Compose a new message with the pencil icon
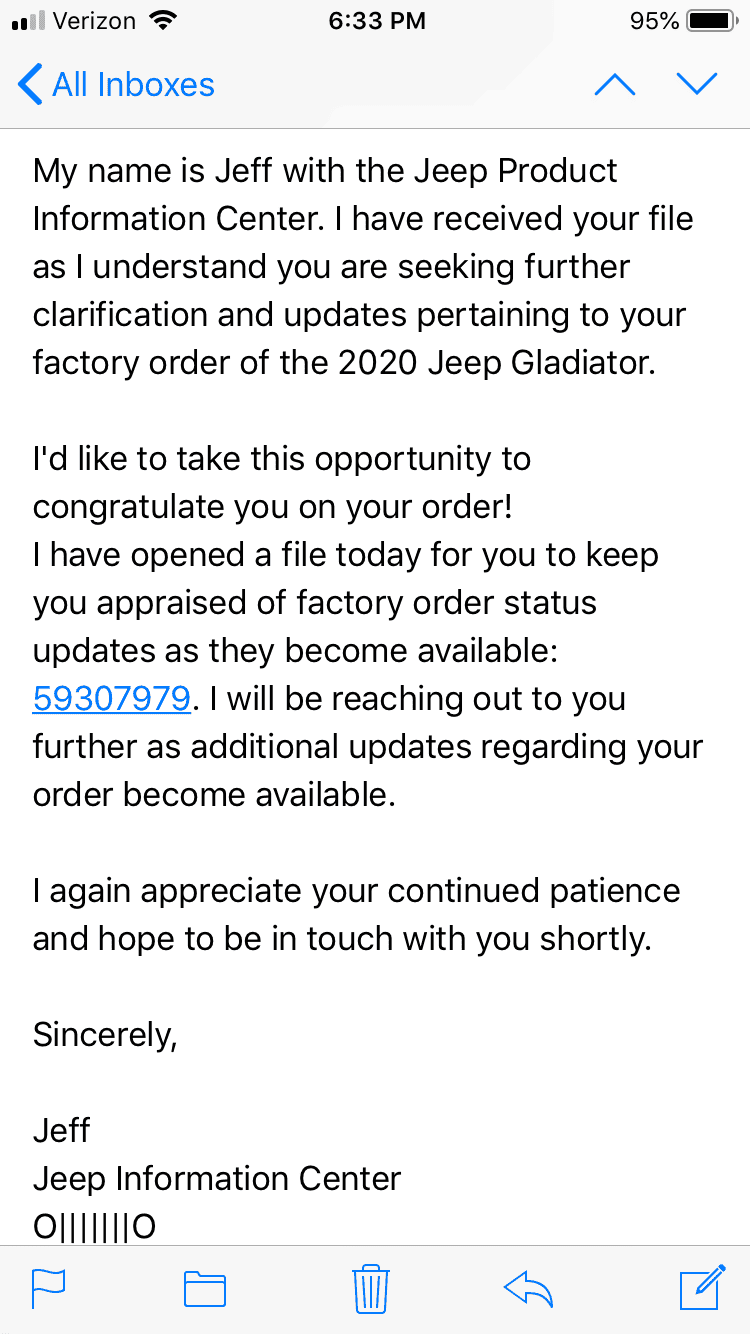The width and height of the screenshot is (750, 1334). click(x=702, y=1287)
